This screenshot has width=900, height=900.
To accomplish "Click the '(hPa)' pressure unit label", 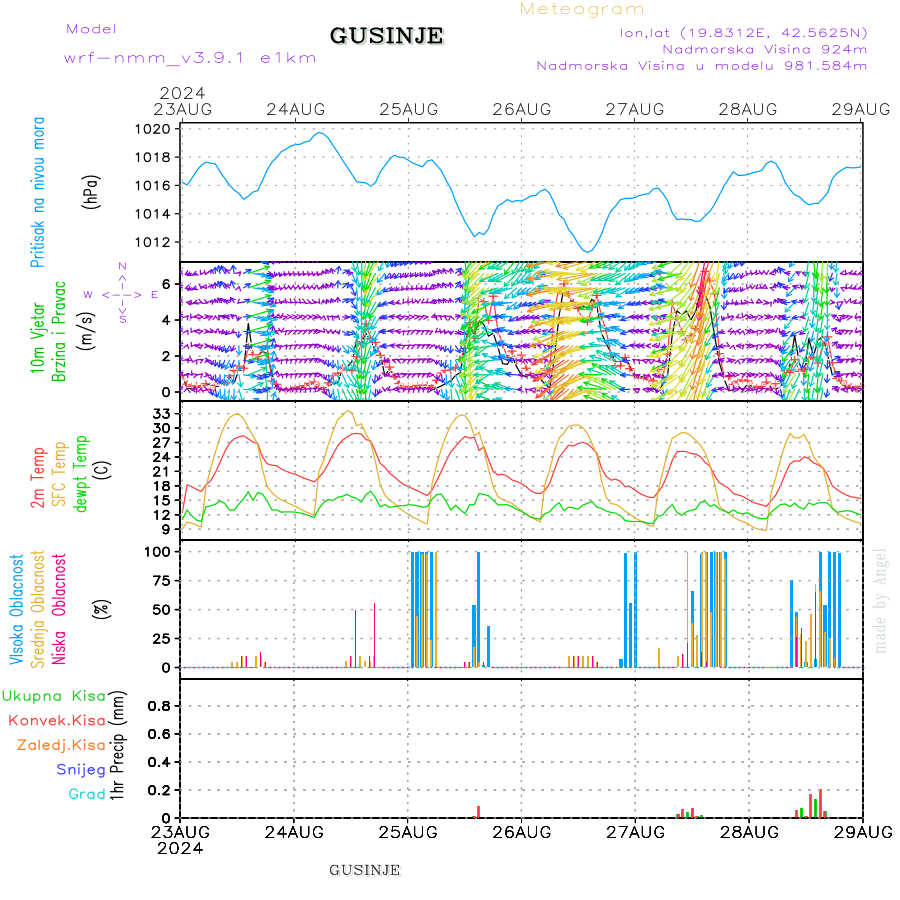I will (91, 192).
